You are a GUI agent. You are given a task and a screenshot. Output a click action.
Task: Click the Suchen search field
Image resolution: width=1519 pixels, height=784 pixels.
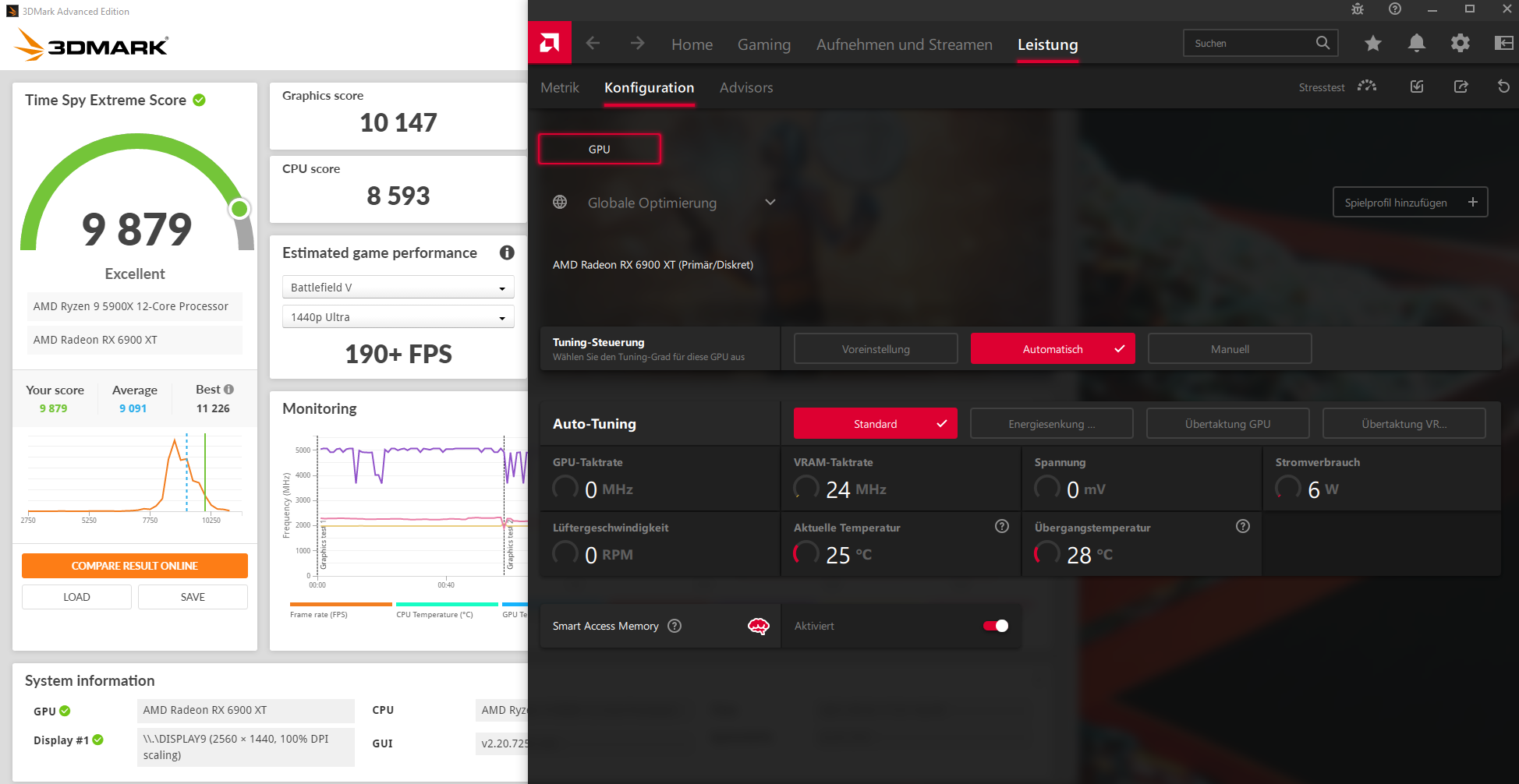[1261, 43]
